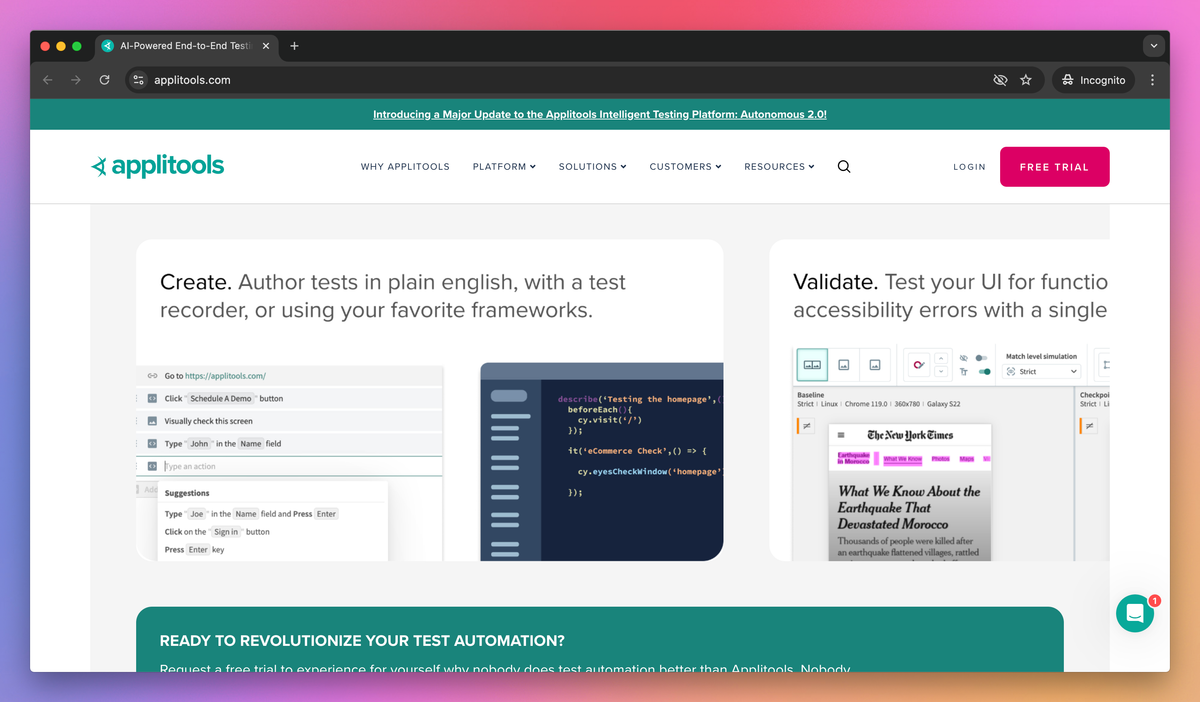
Task: Select the AI-Powered End-to-End Testing tab
Action: [x=185, y=46]
